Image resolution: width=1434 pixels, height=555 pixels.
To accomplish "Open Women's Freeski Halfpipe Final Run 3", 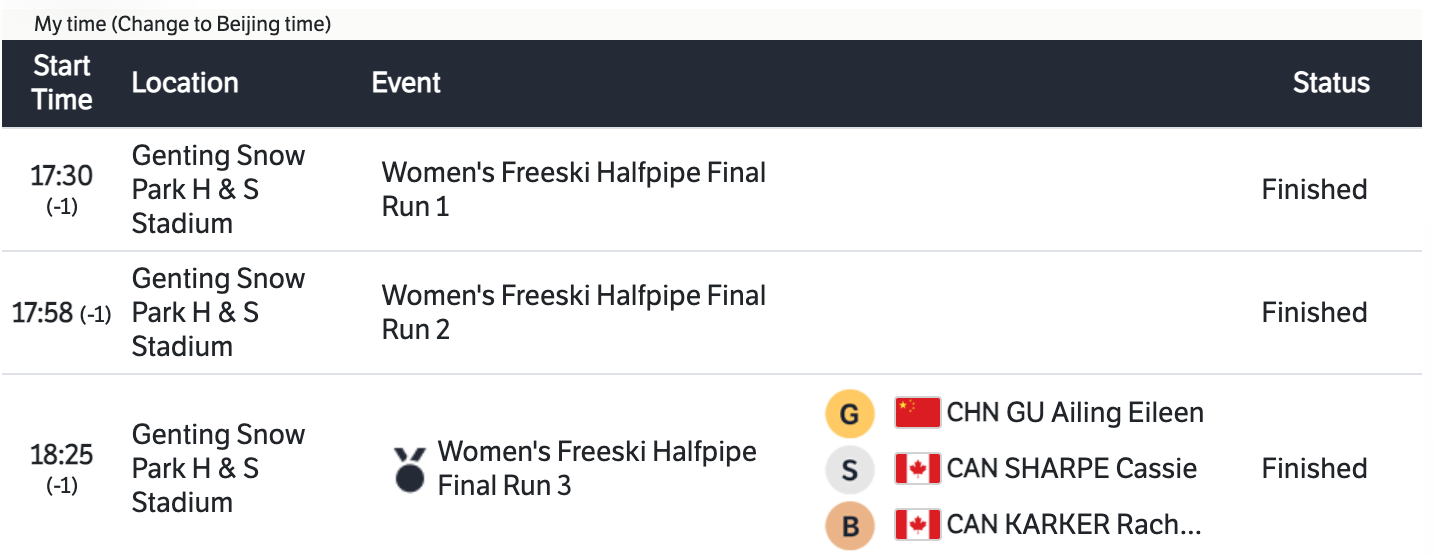I will [x=597, y=468].
